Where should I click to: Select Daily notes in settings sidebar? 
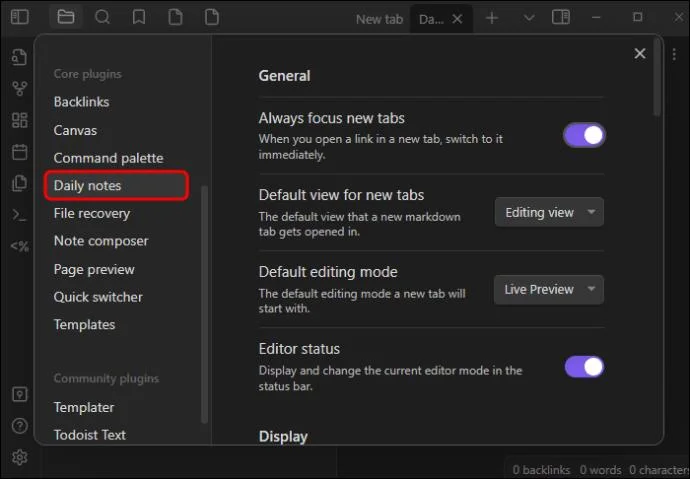click(x=117, y=186)
